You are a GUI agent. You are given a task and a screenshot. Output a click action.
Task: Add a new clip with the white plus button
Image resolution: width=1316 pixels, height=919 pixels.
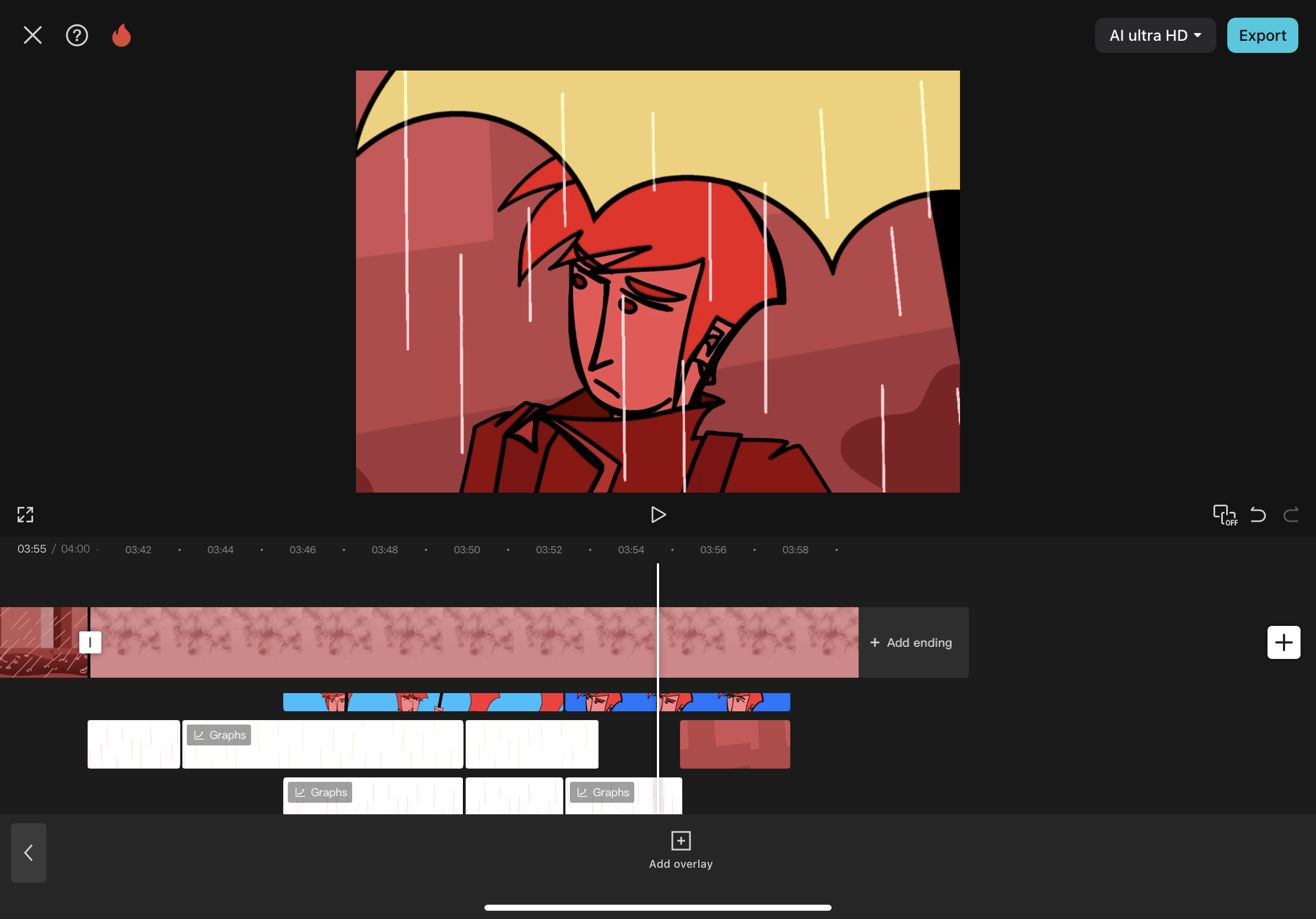coord(1283,642)
